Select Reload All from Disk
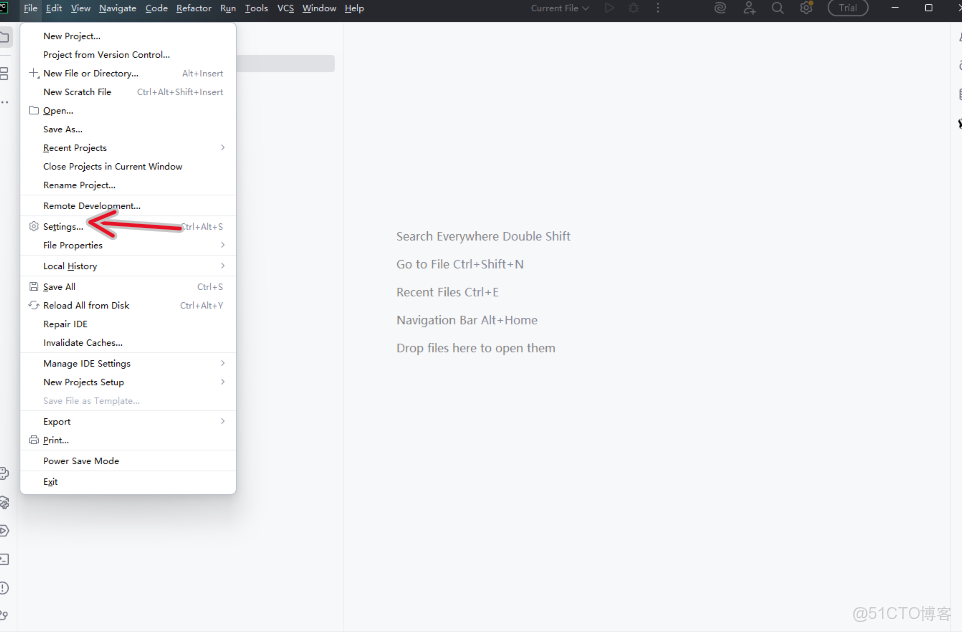The image size is (962, 632). pos(128,306)
